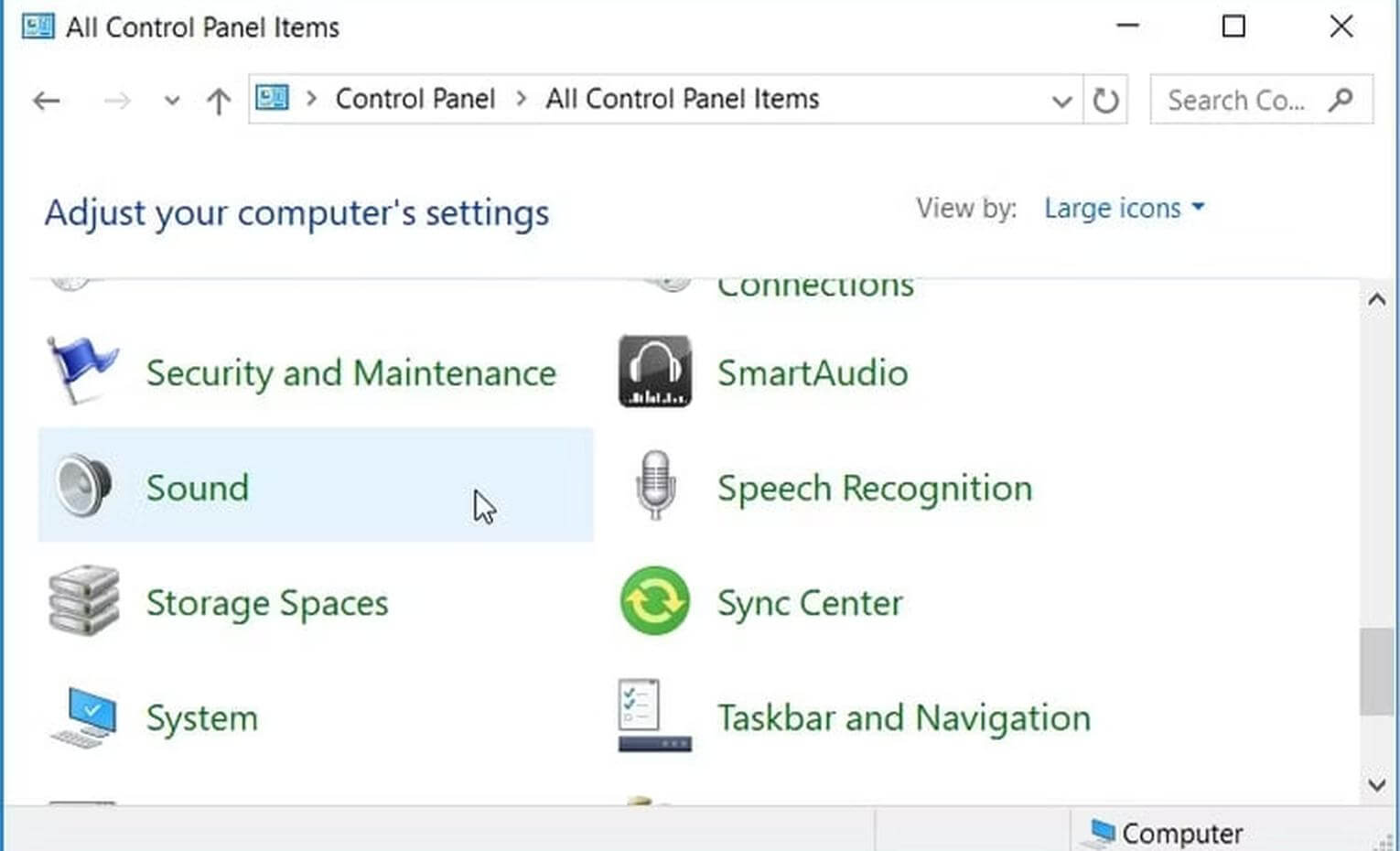Open Taskbar and Navigation settings
Screen dimensions: 1400x851
pos(903,717)
